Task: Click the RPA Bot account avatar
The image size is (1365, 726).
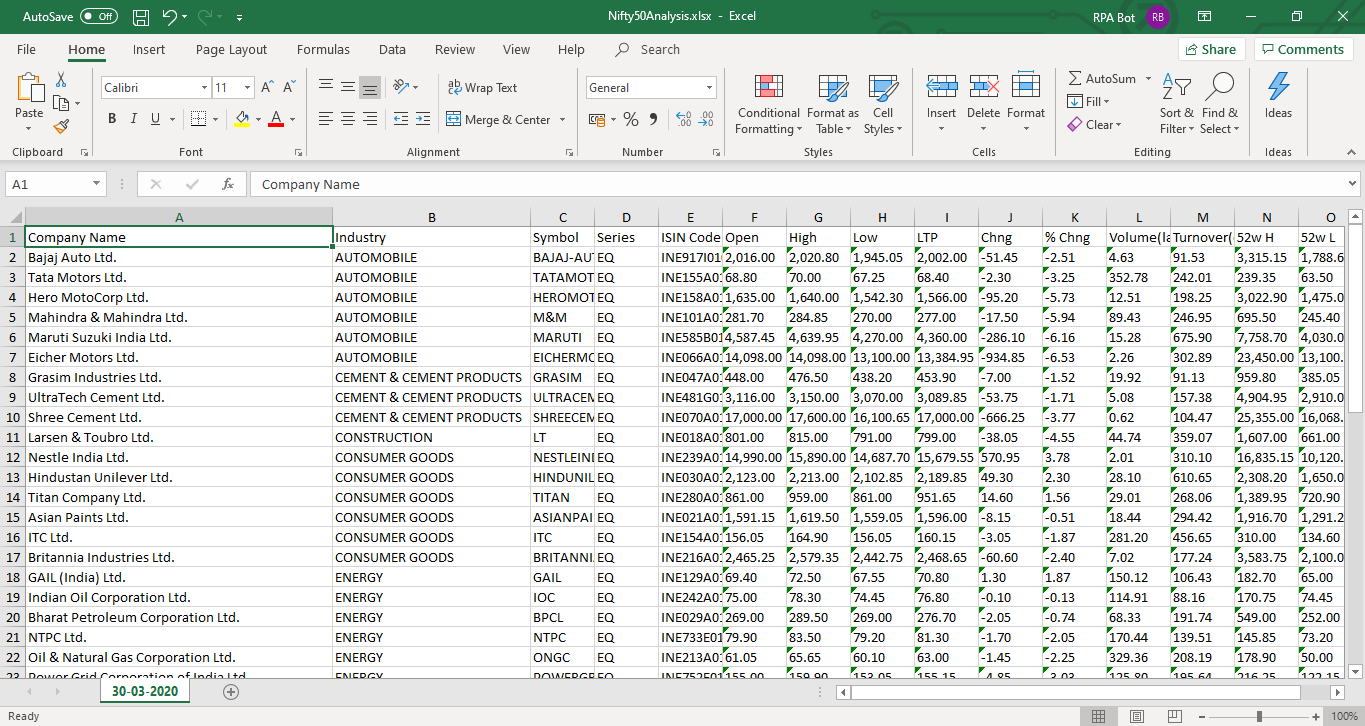Action: [1158, 17]
